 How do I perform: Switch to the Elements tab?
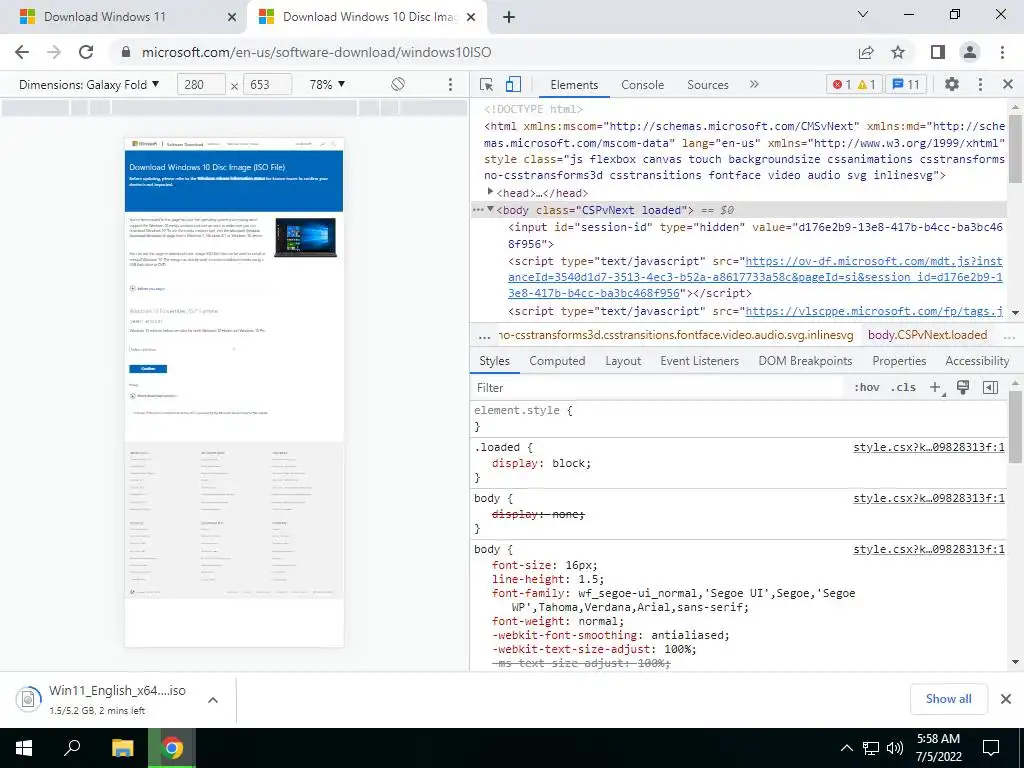[574, 84]
